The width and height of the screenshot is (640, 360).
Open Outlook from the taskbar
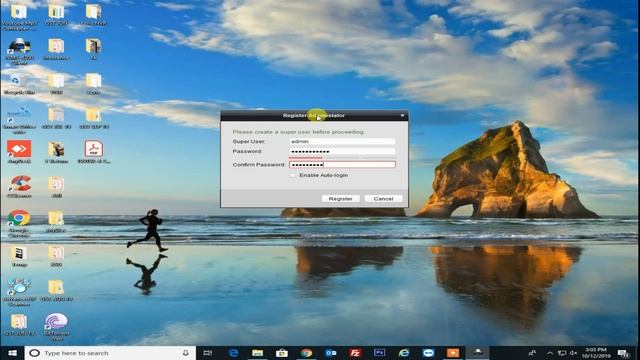click(331, 353)
